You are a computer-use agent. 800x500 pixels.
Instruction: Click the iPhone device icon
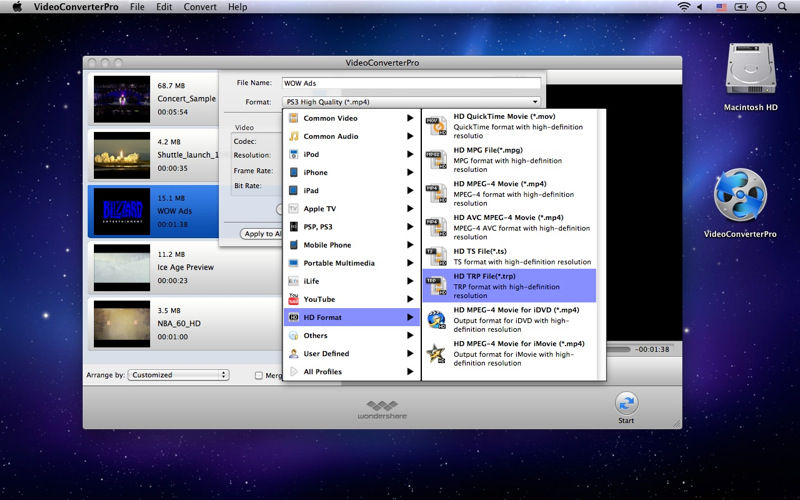293,172
